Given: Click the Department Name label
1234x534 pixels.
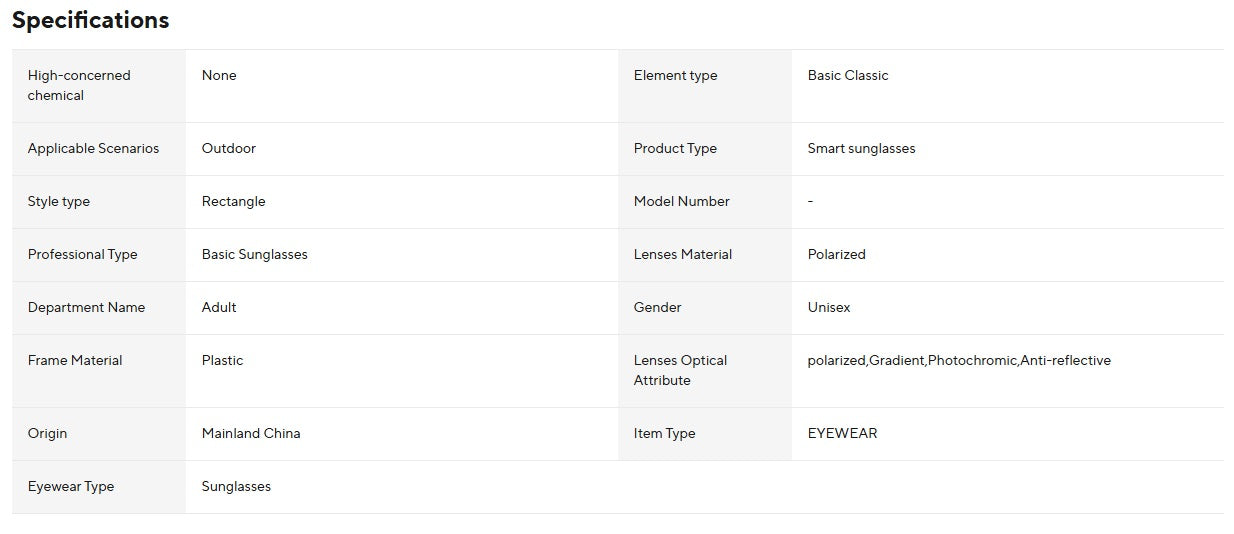Looking at the screenshot, I should (x=86, y=307).
